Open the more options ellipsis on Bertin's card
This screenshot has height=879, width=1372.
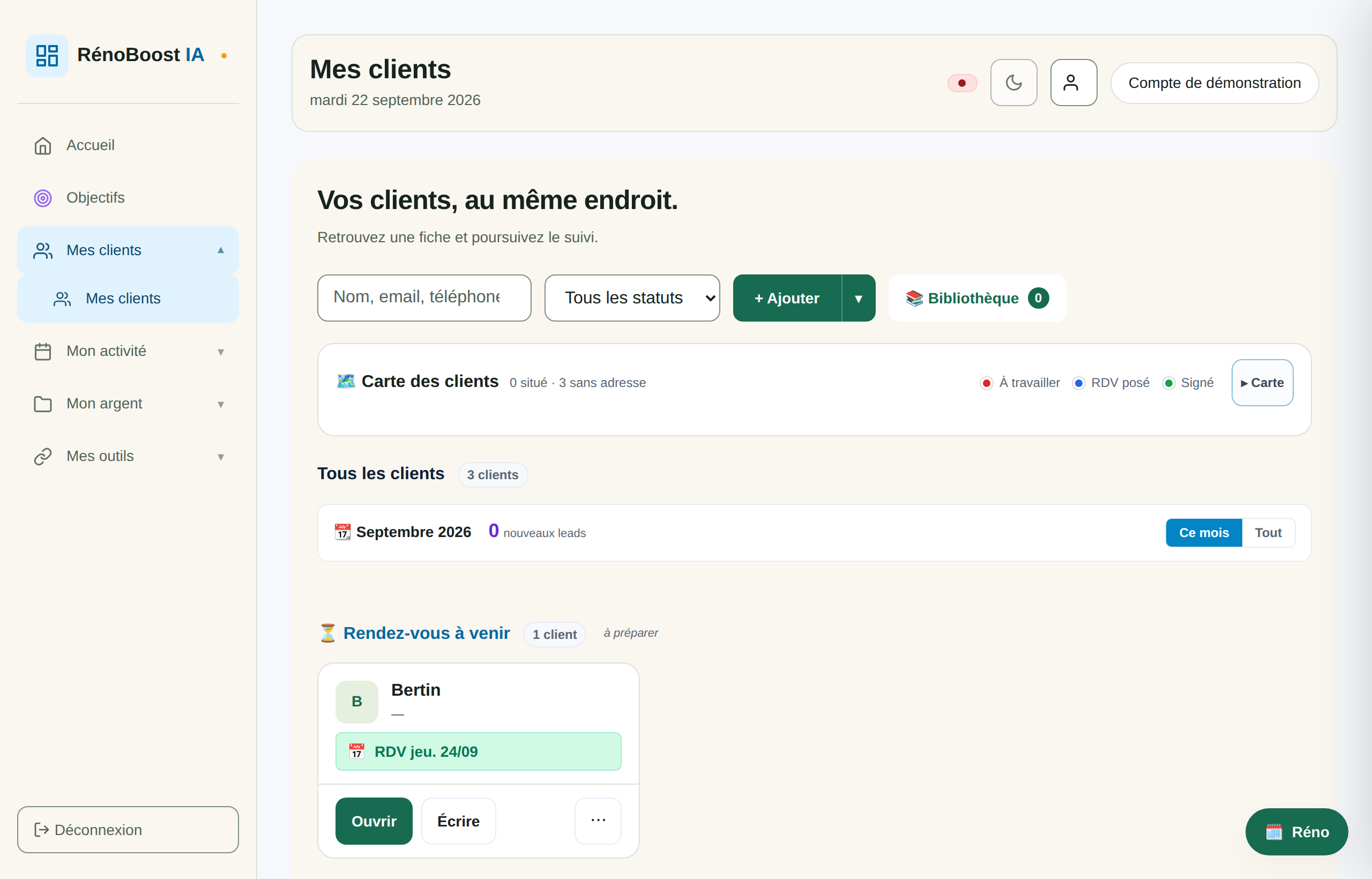[598, 821]
